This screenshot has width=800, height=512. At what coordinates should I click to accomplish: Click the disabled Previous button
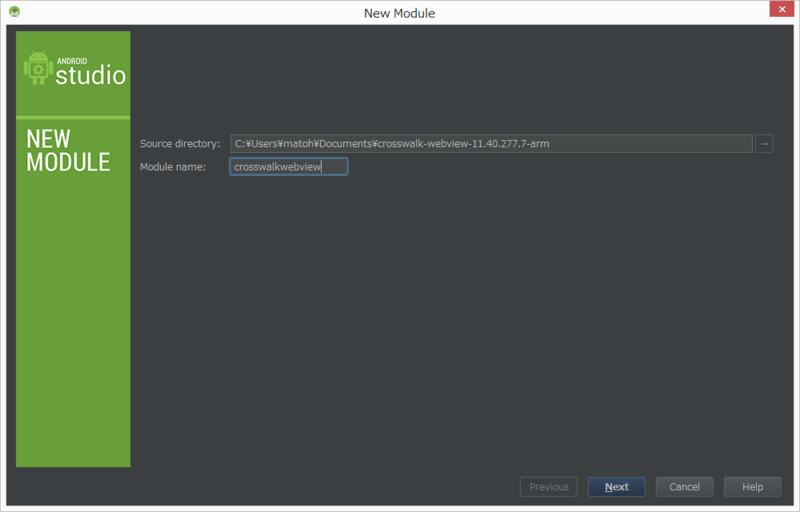tap(548, 487)
